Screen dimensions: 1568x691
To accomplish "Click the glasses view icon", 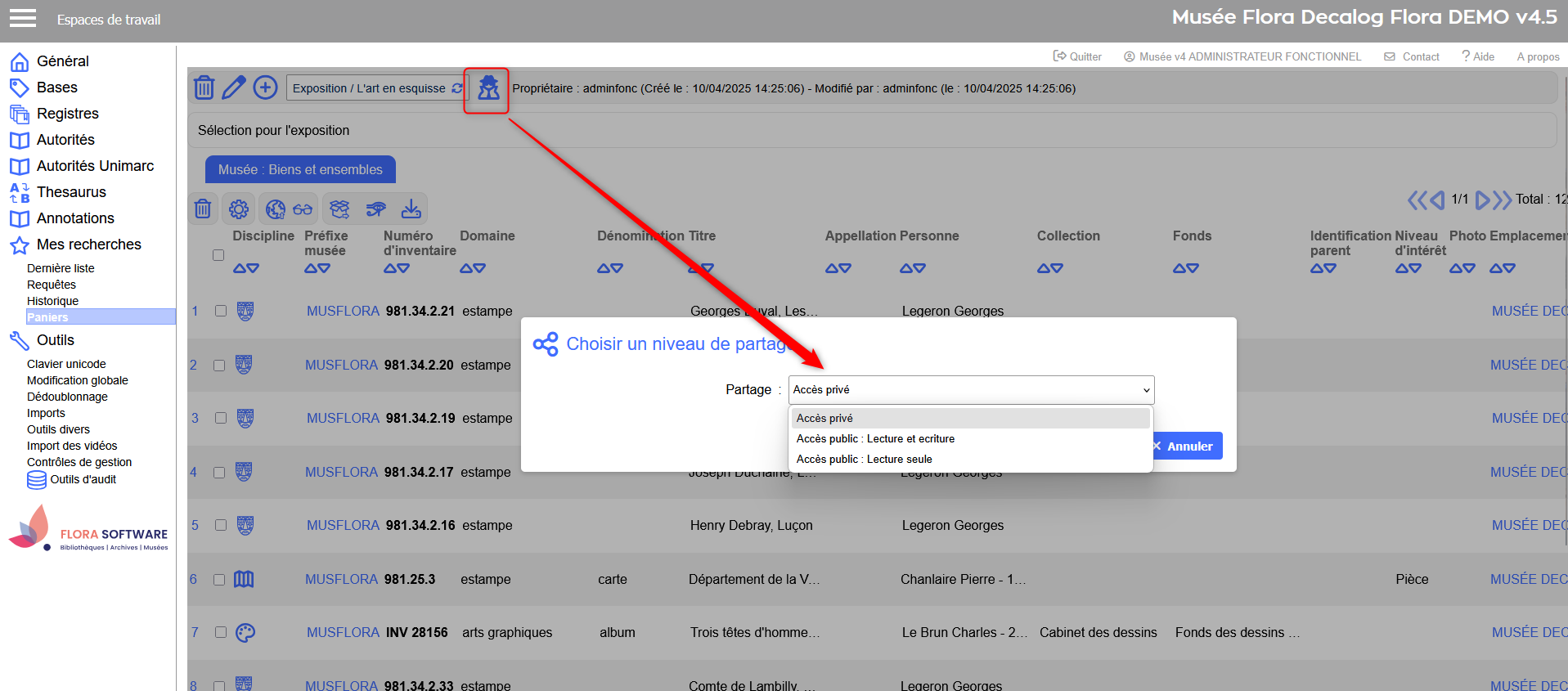I will click(303, 209).
